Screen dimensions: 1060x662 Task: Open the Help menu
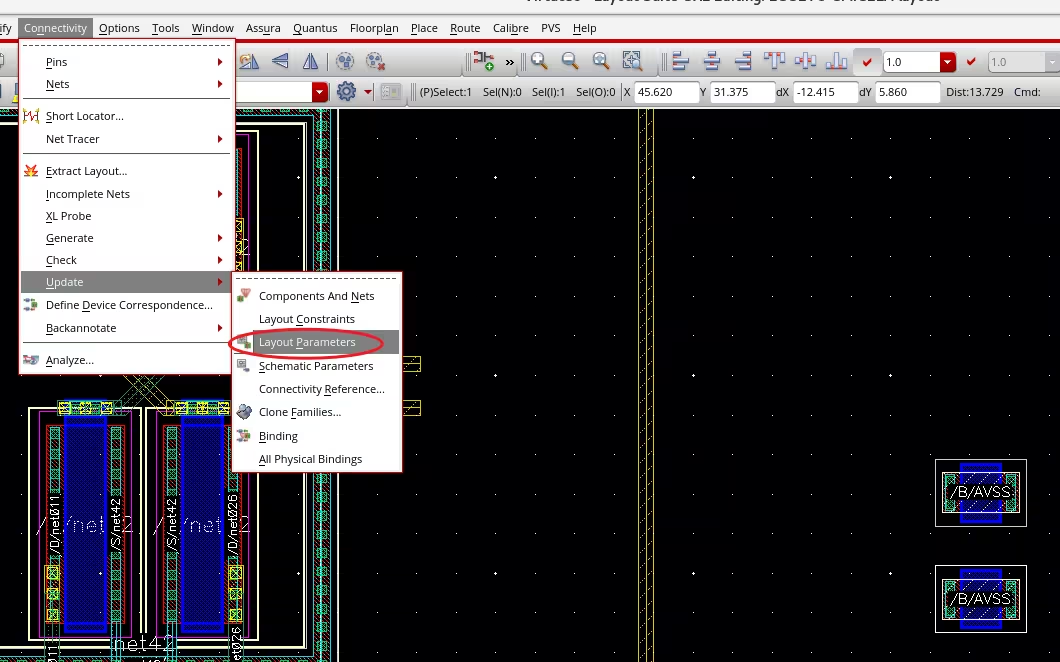click(584, 28)
